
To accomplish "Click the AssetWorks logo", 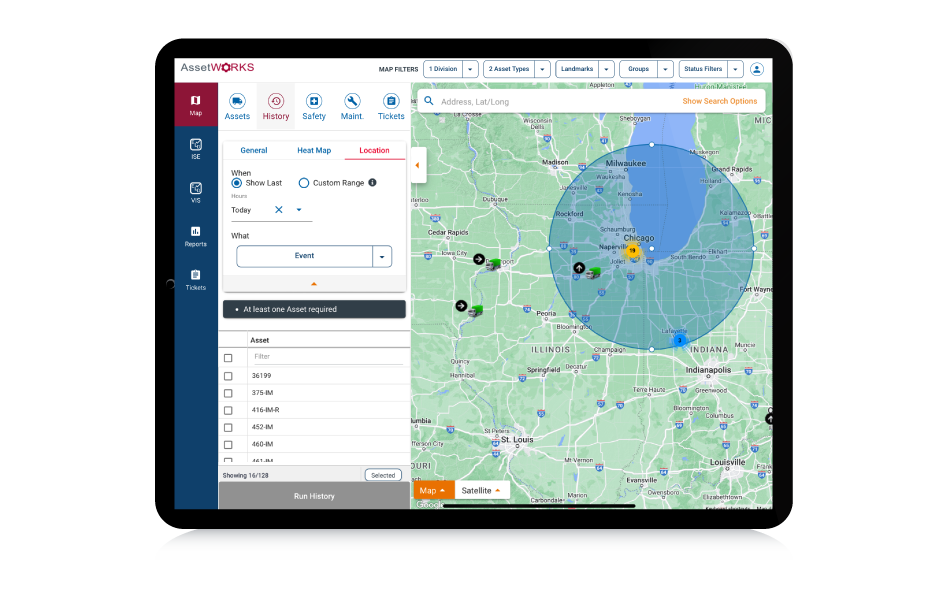I will [217, 67].
